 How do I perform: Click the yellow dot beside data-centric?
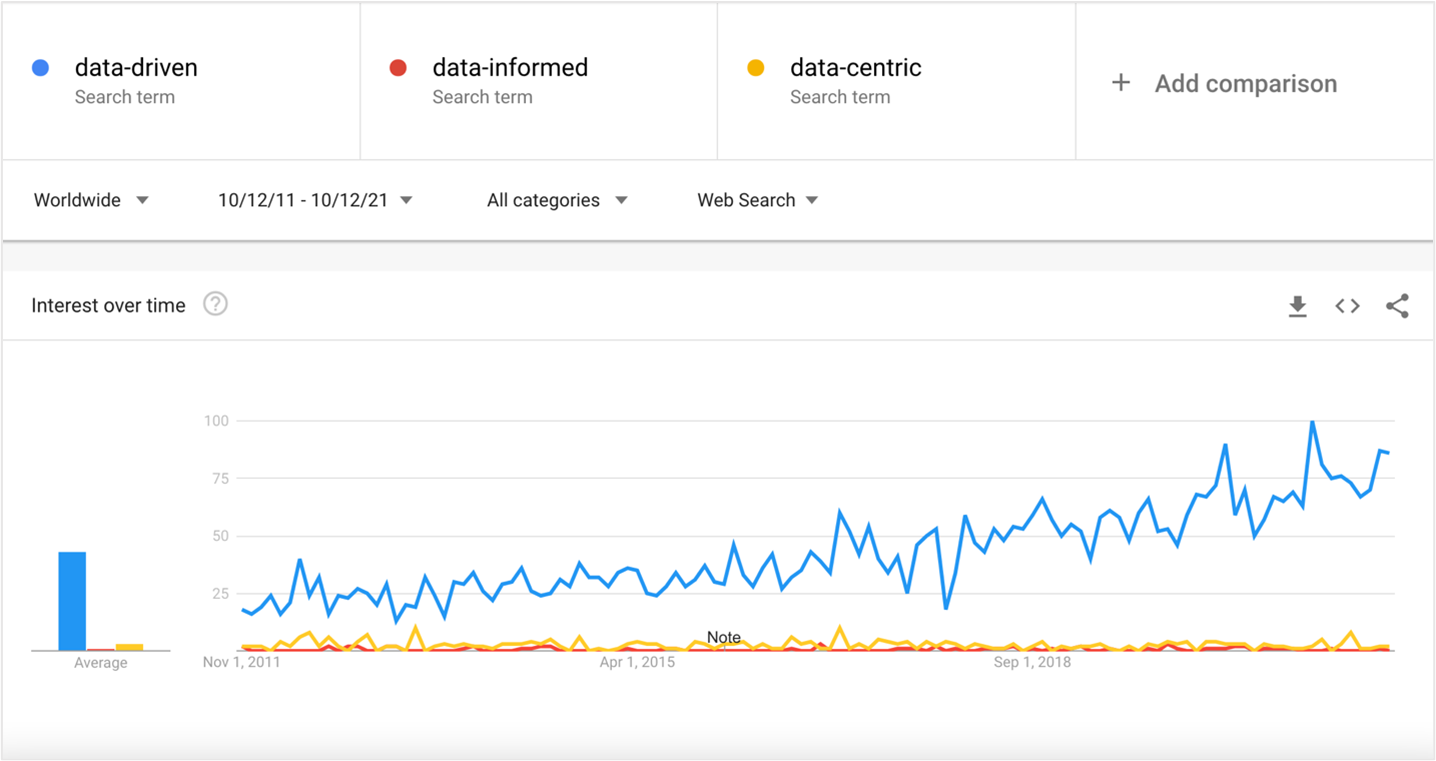[x=756, y=68]
